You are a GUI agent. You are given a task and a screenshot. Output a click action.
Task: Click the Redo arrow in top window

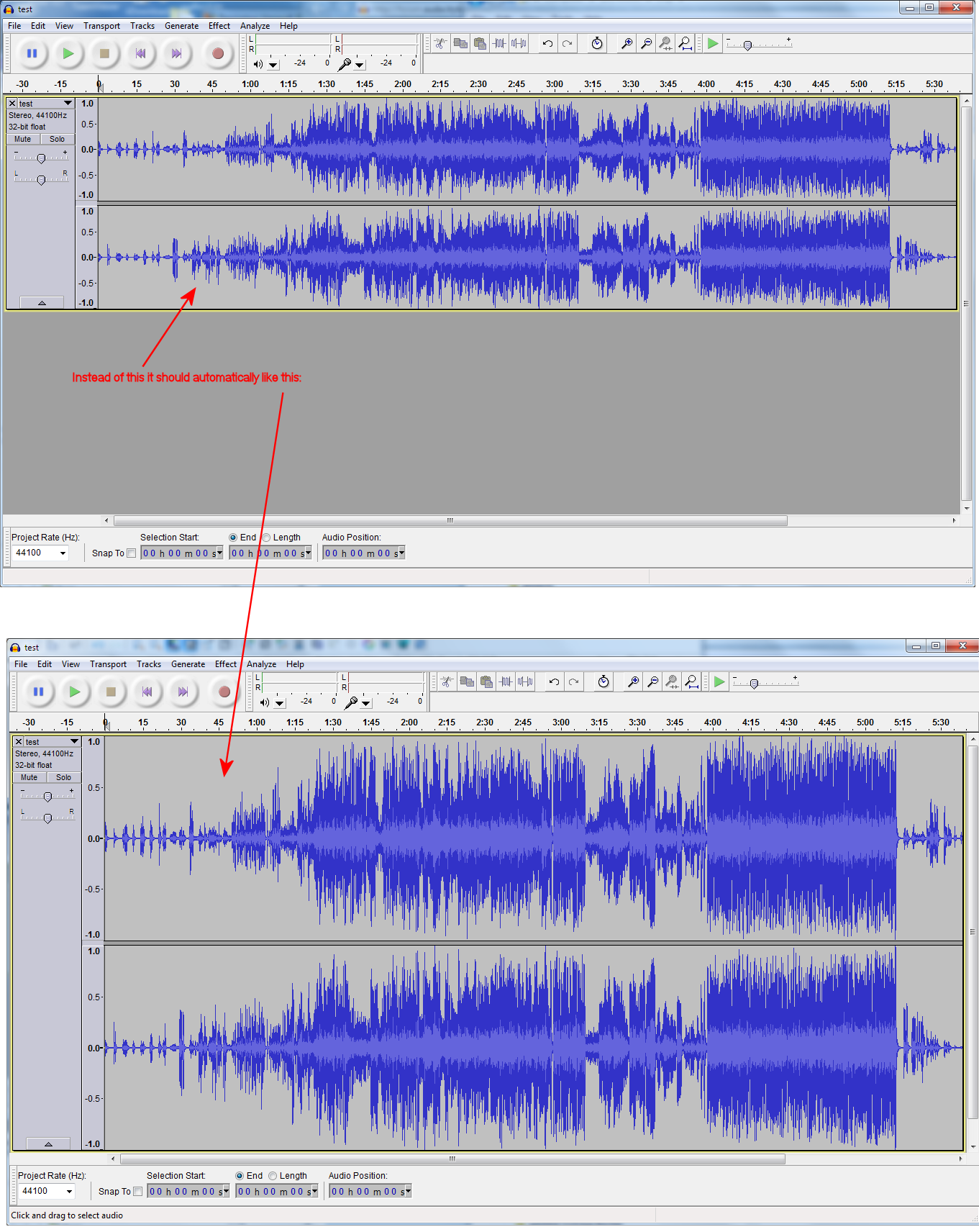pos(567,43)
